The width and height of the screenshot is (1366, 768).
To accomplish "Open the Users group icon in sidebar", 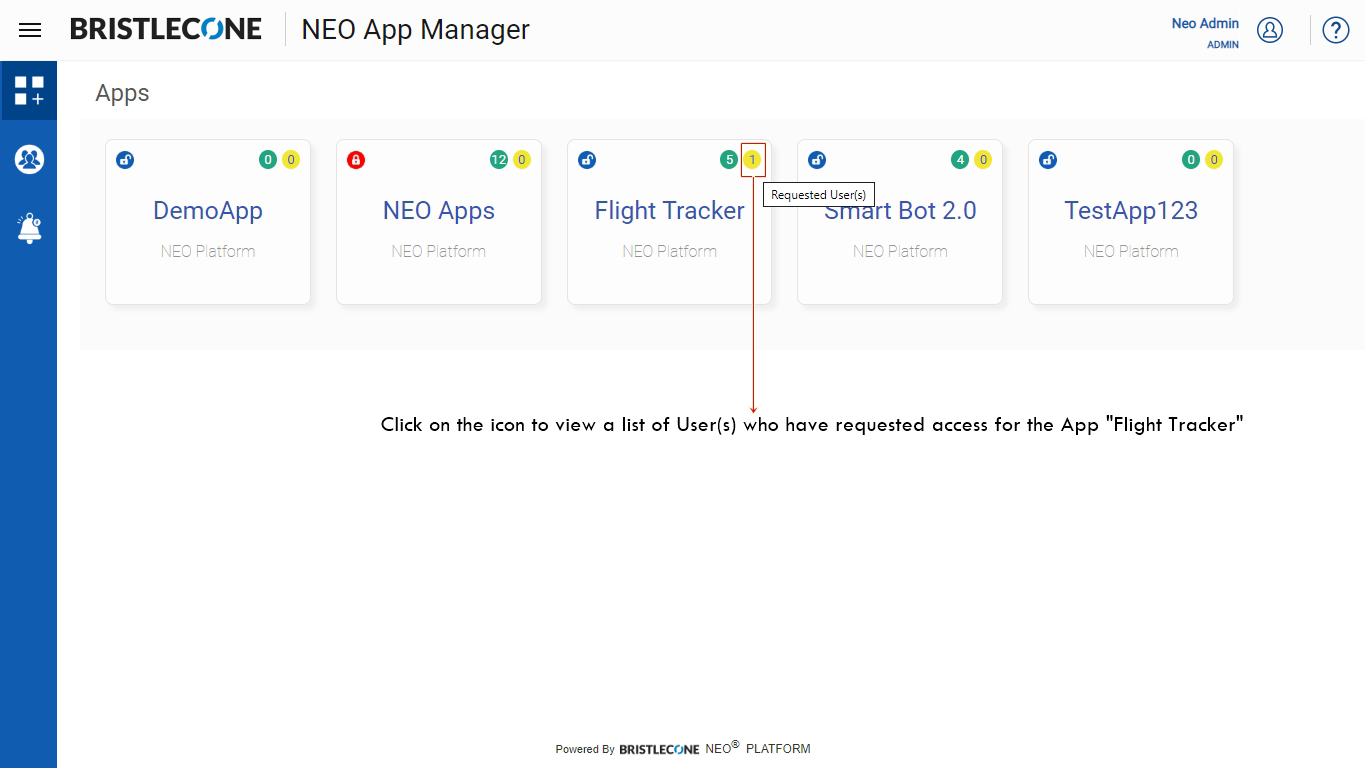I will (x=29, y=159).
